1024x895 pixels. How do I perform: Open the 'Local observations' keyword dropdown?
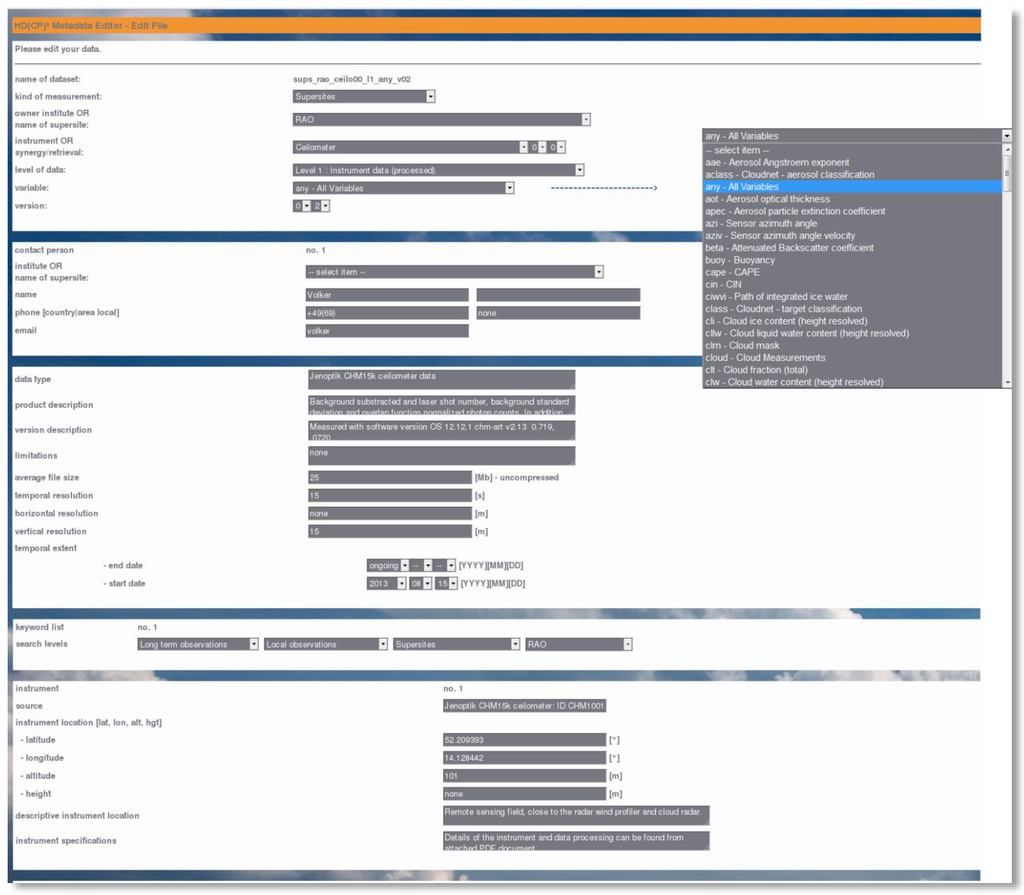point(326,645)
